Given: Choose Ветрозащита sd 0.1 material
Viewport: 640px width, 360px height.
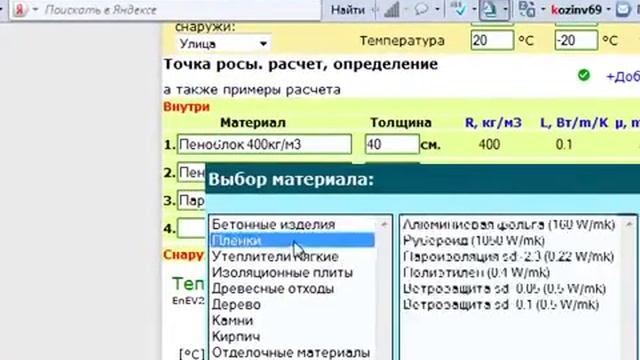Looking at the screenshot, I should pos(501,304).
